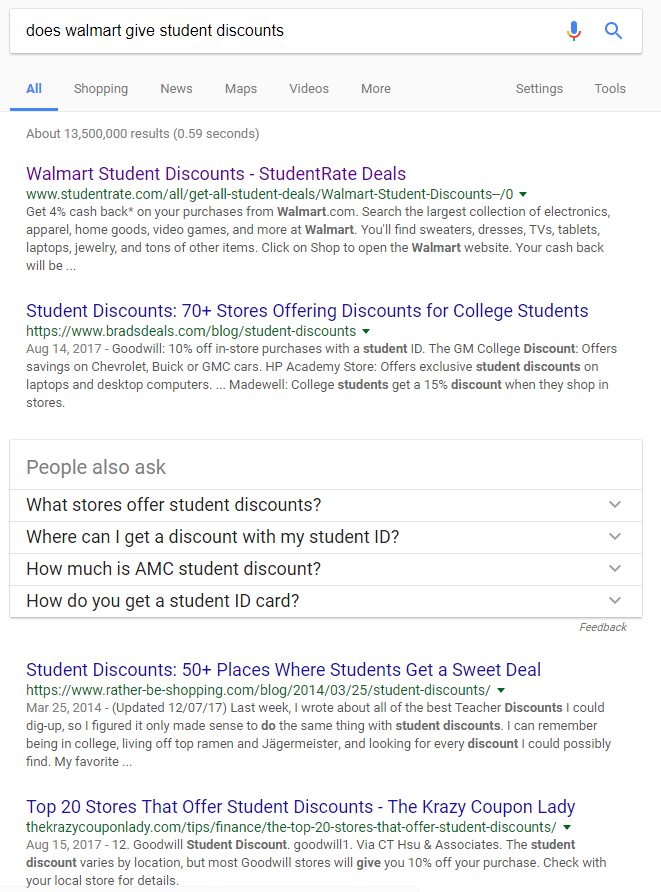Open dropdown arrow beside rather-be-shopping.com URL
661x892 pixels.
(501, 691)
